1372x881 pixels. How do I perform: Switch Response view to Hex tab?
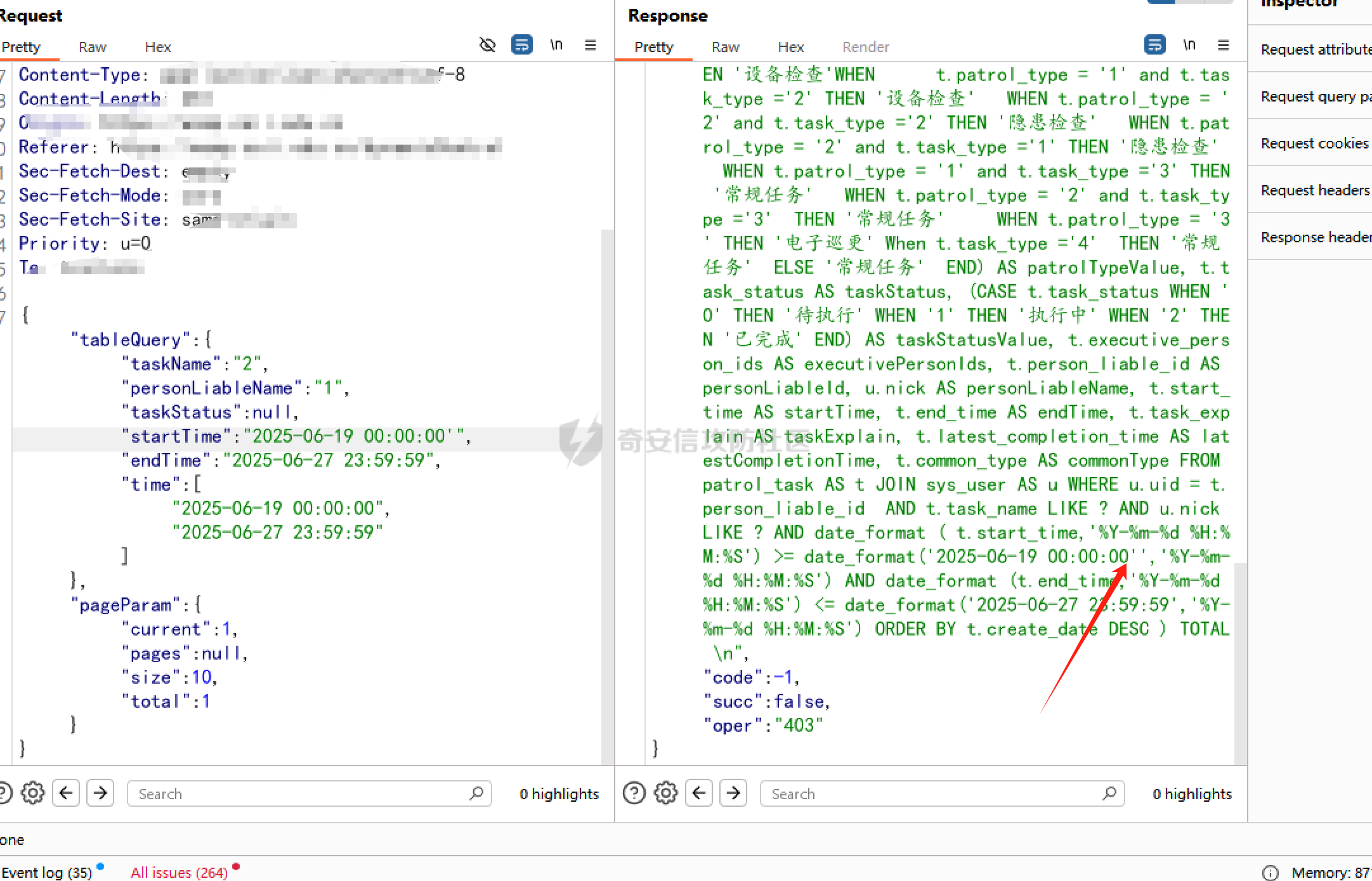(x=791, y=47)
